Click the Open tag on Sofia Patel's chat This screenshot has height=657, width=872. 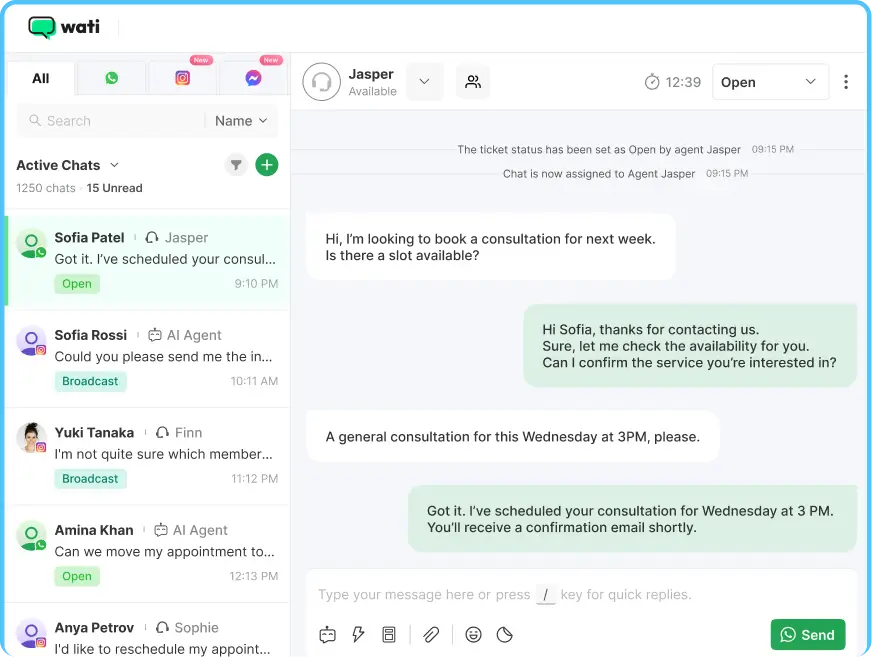[77, 284]
